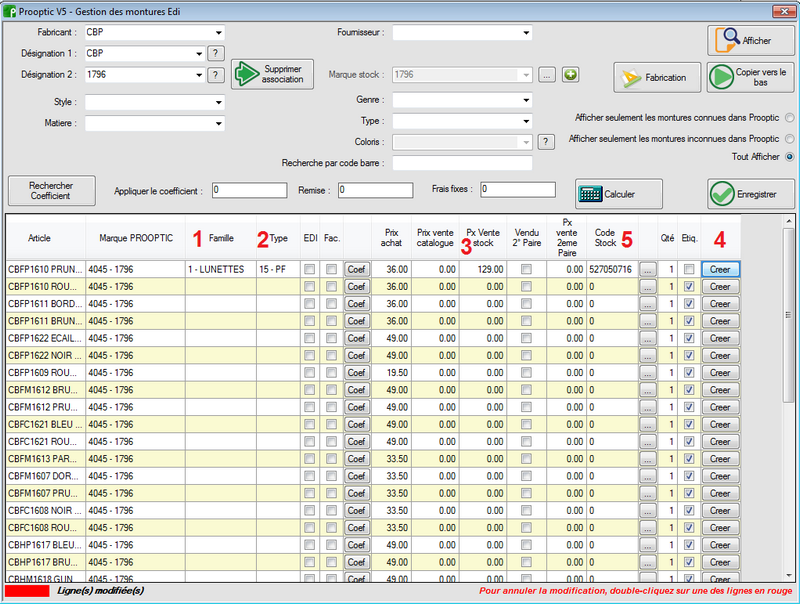Click the Marque PROOPTIC column header

(x=136, y=238)
